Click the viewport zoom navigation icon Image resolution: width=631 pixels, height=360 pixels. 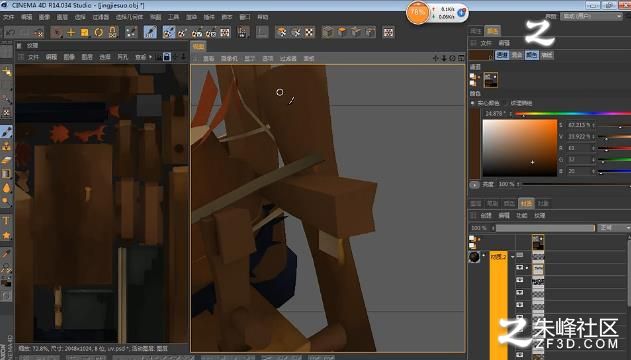pos(444,58)
